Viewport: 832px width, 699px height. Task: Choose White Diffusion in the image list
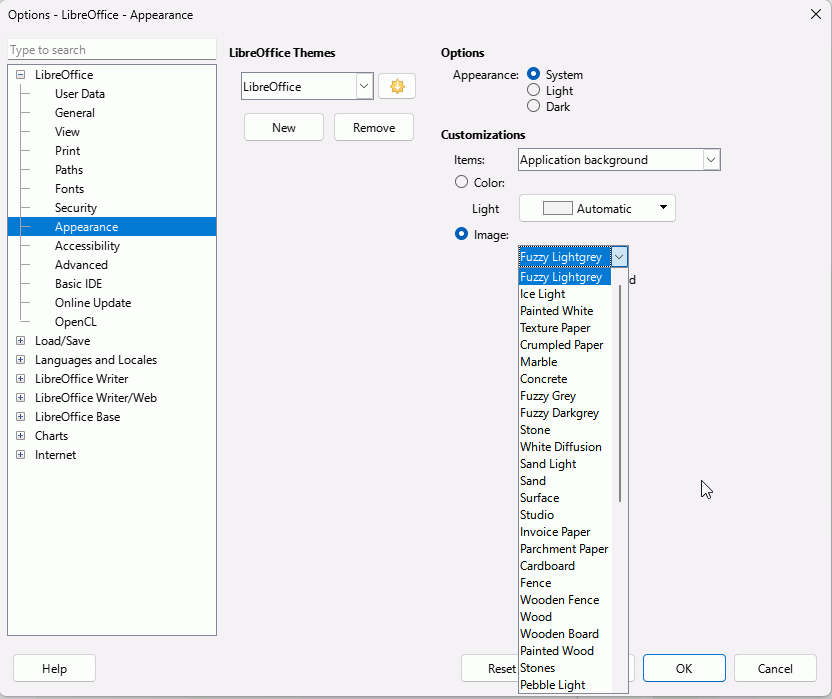(x=565, y=447)
